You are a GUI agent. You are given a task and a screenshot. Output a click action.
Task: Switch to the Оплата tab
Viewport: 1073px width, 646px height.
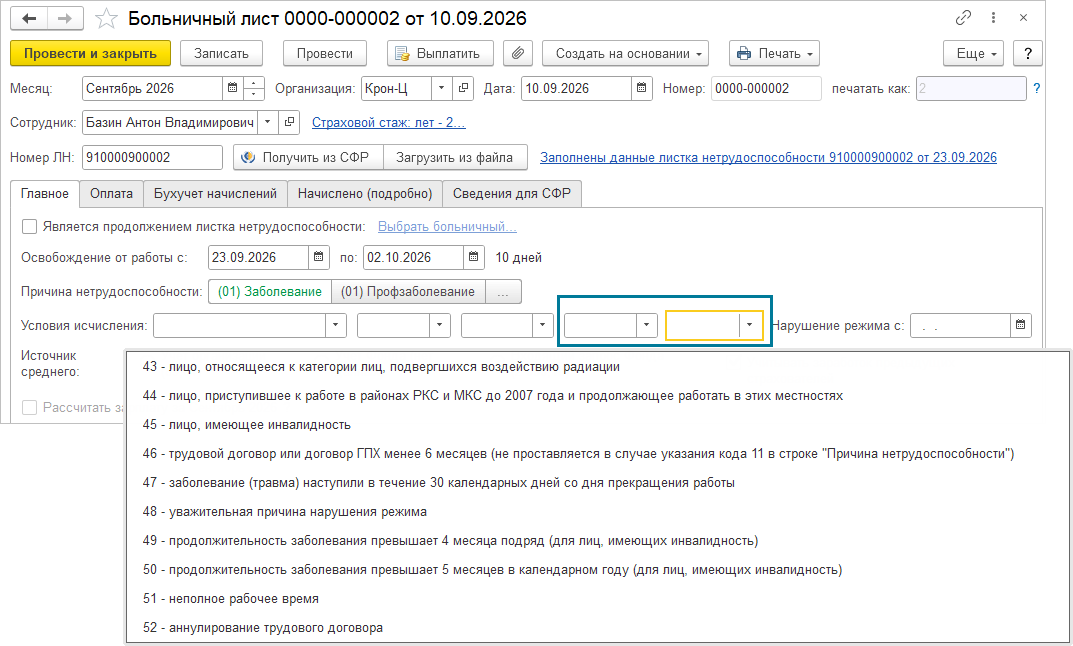(112, 194)
